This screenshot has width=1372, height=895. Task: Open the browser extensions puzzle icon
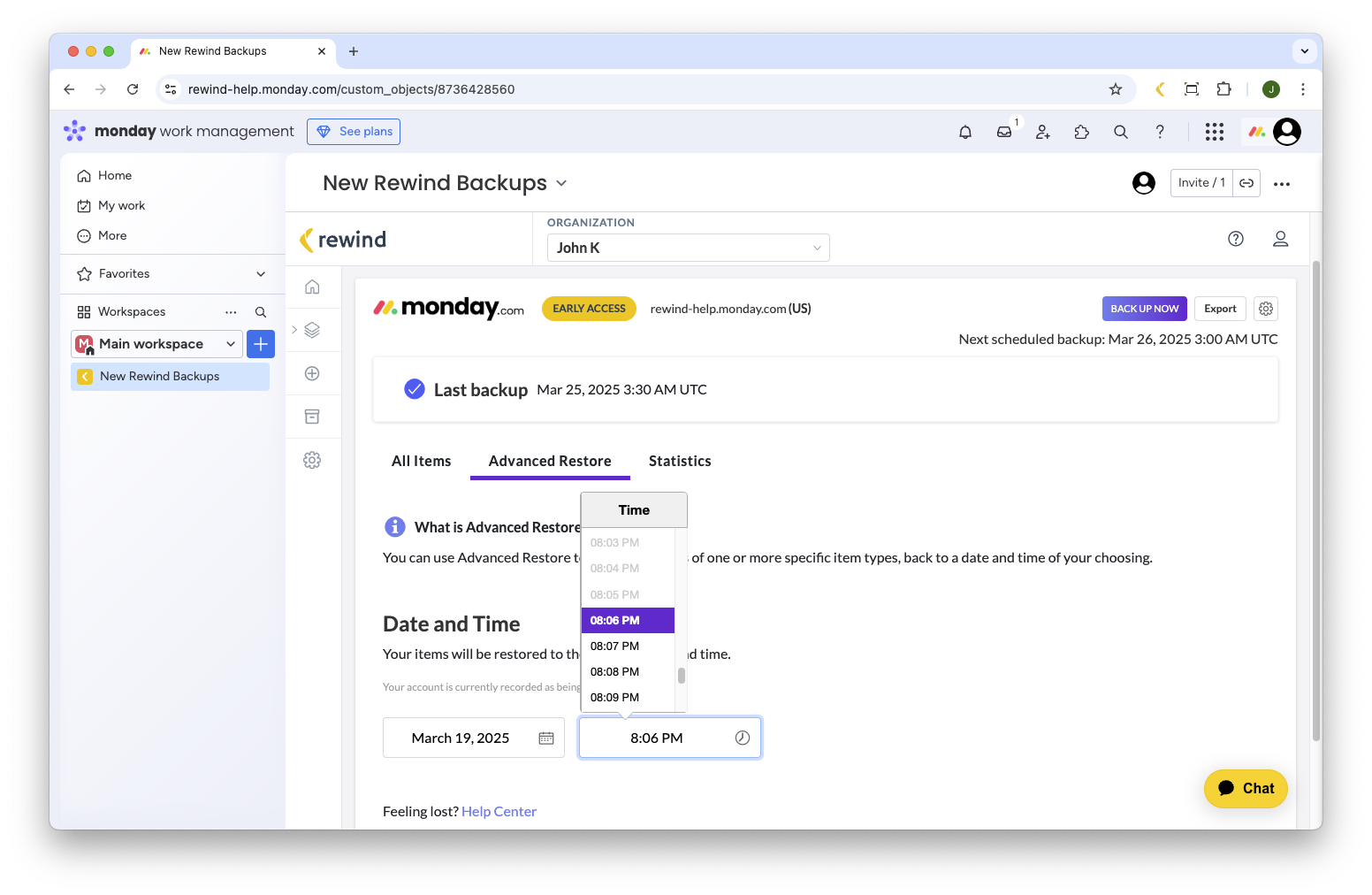click(x=1223, y=89)
